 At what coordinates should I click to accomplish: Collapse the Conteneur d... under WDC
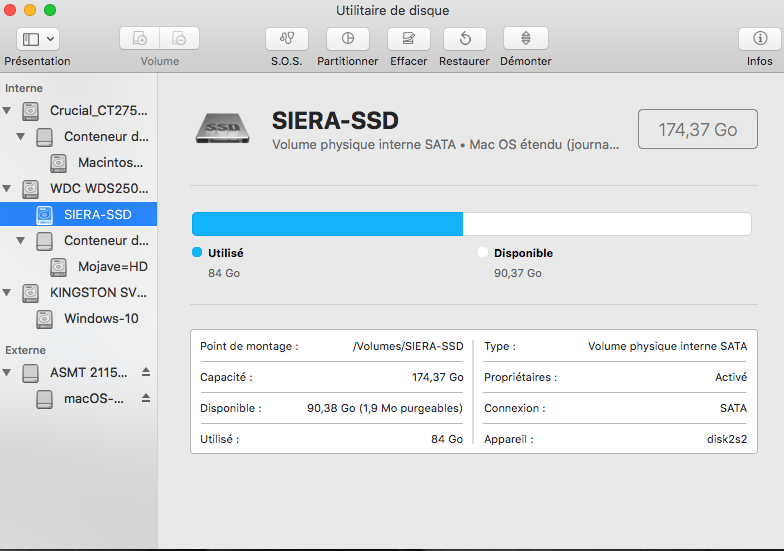[20, 240]
